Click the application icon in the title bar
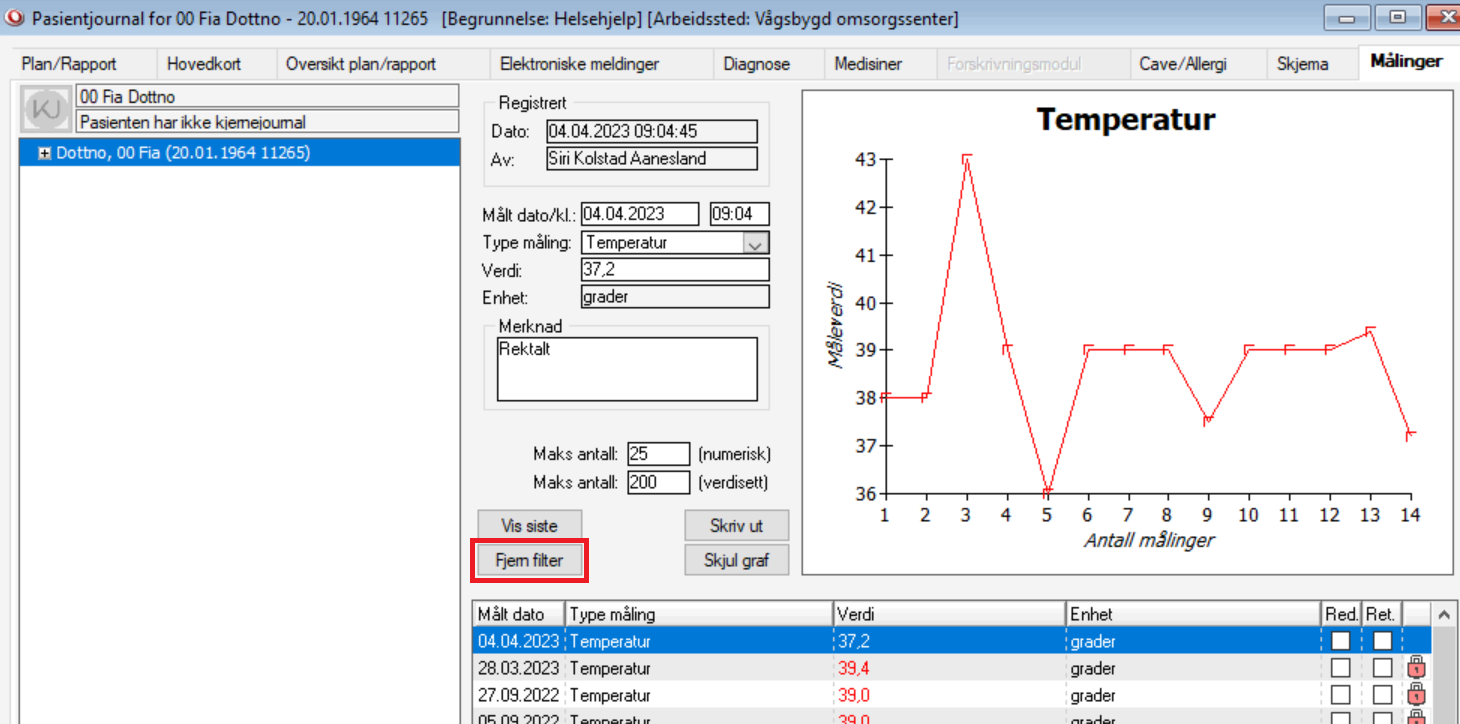This screenshot has width=1460, height=724. (x=14, y=17)
